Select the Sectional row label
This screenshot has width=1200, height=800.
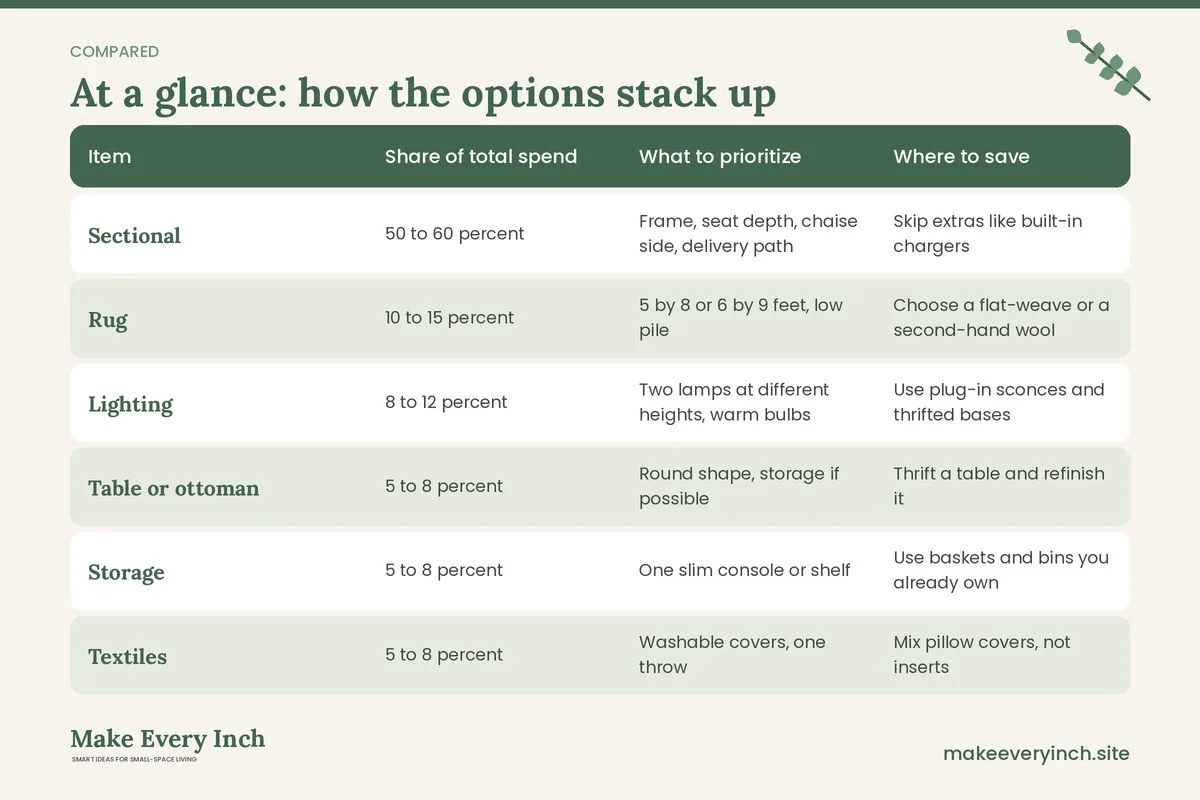tap(135, 235)
